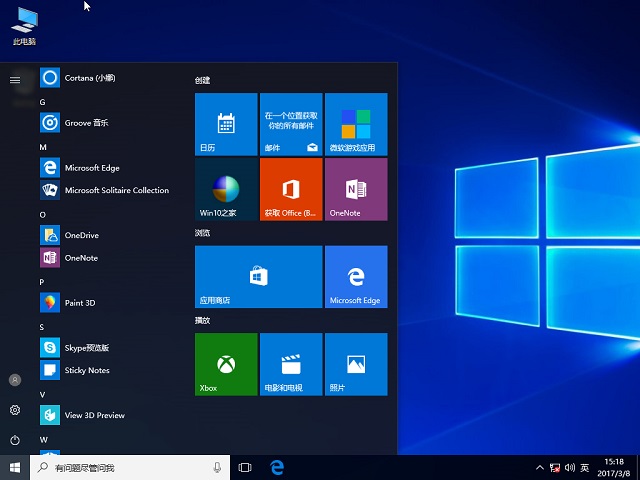This screenshot has width=640, height=480.
Task: Click the Store tile
Action: (x=258, y=277)
